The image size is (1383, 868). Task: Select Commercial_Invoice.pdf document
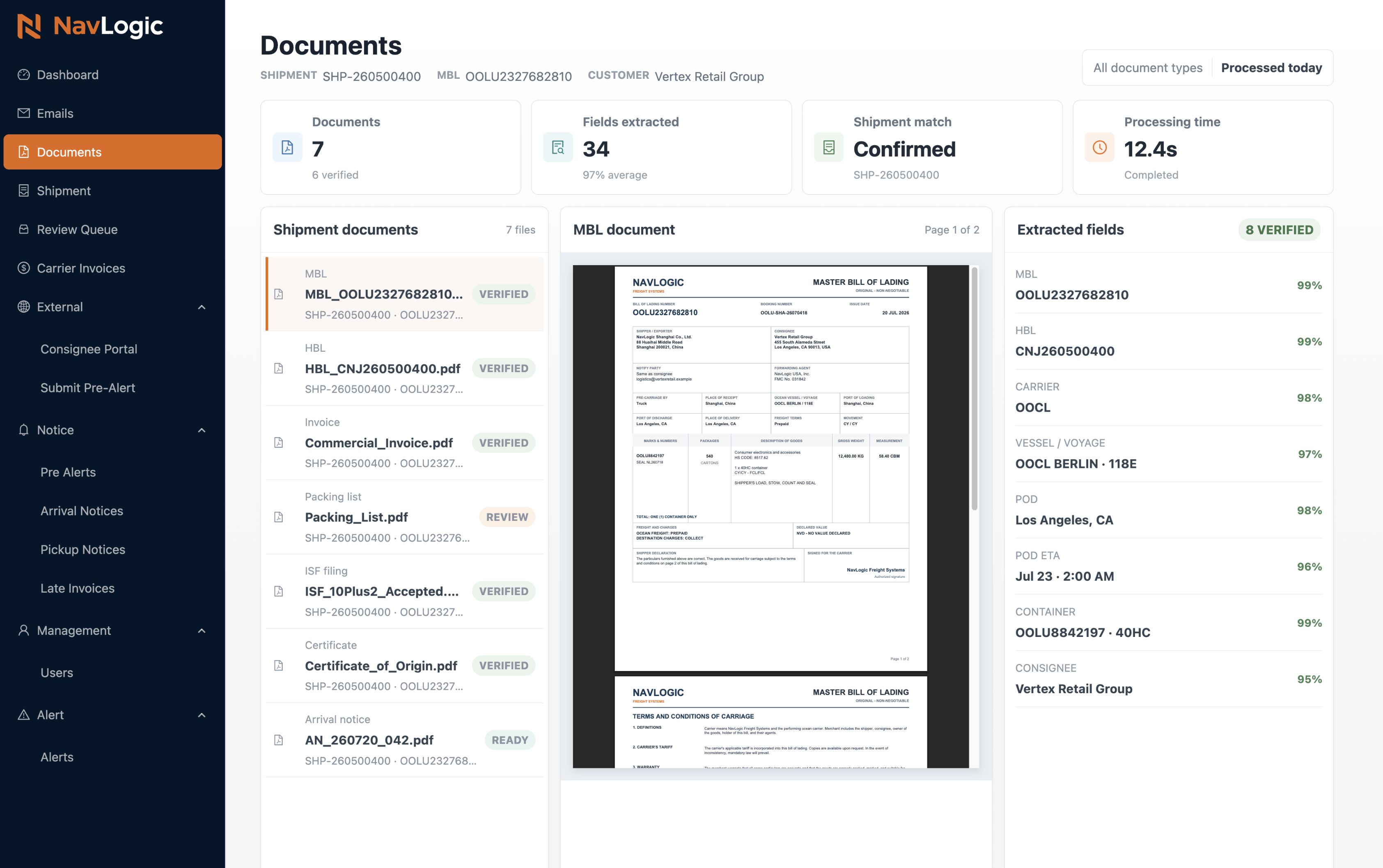point(404,442)
